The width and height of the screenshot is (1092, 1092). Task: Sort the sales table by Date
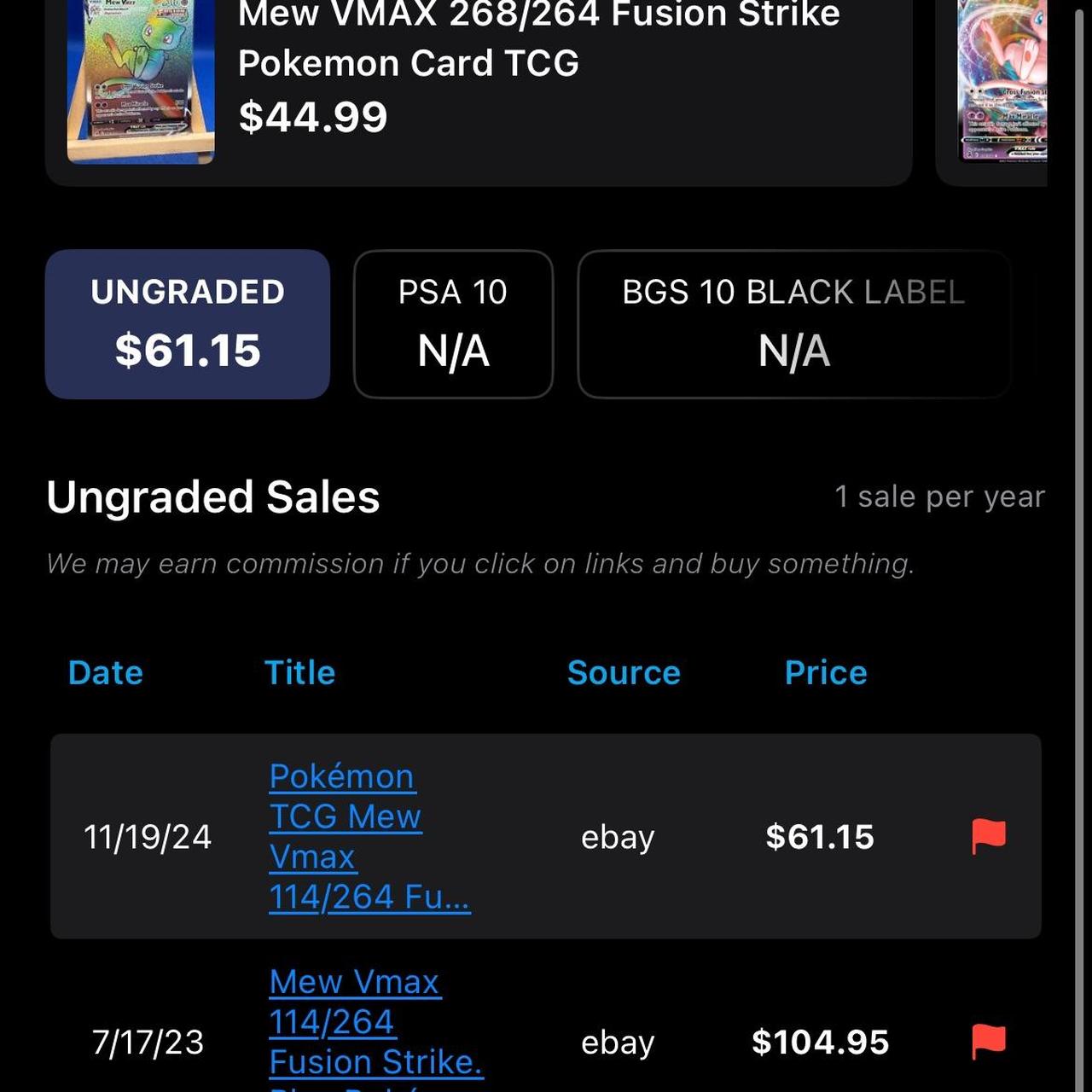105,673
